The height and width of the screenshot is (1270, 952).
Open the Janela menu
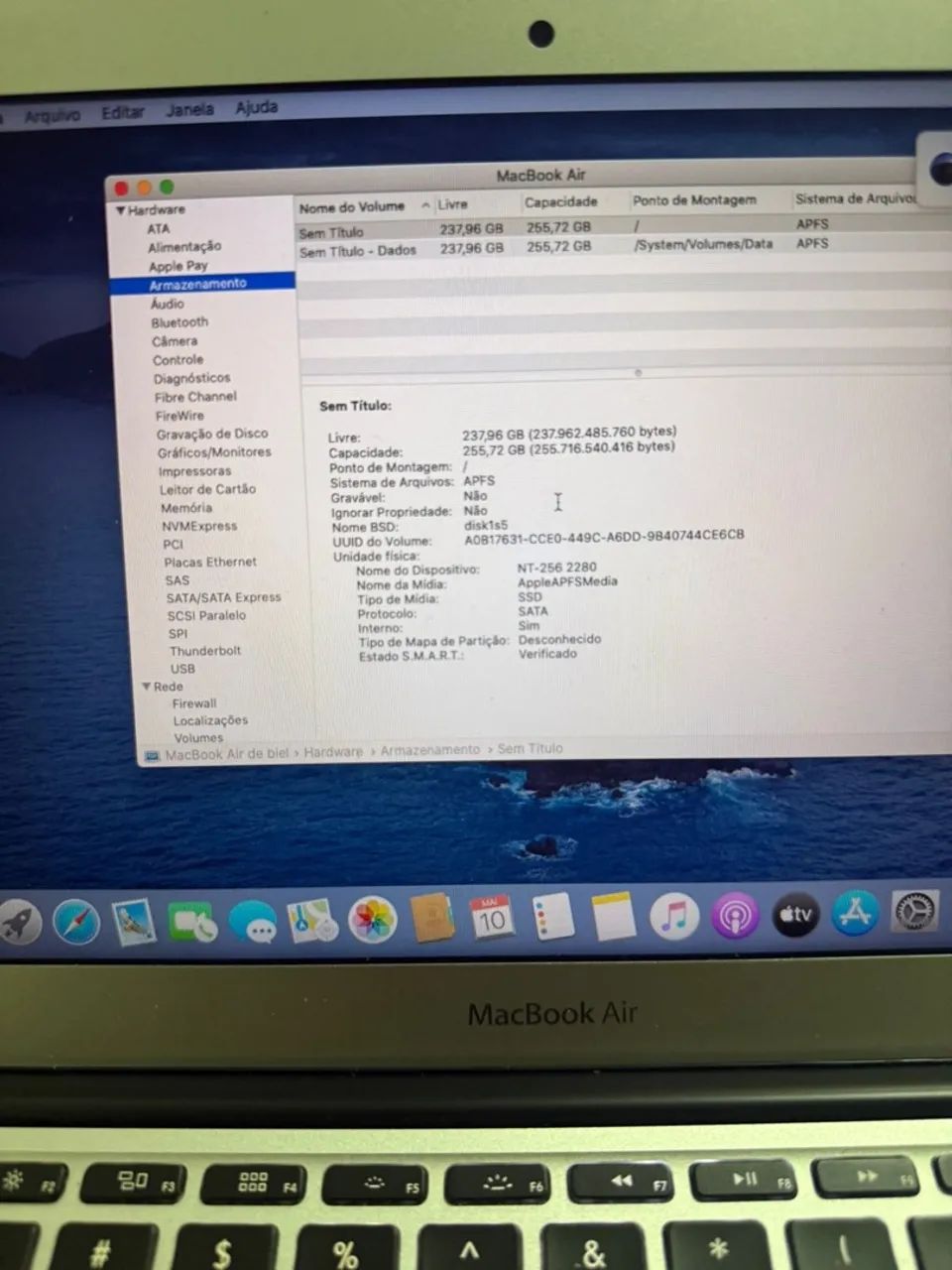click(x=189, y=109)
